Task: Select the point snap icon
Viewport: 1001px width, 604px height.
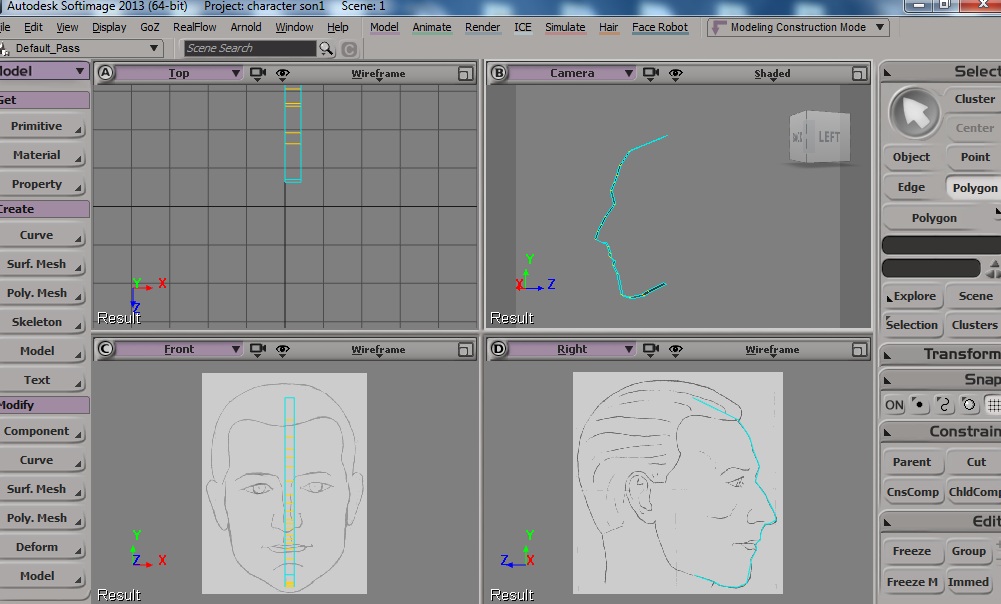Action: (919, 404)
